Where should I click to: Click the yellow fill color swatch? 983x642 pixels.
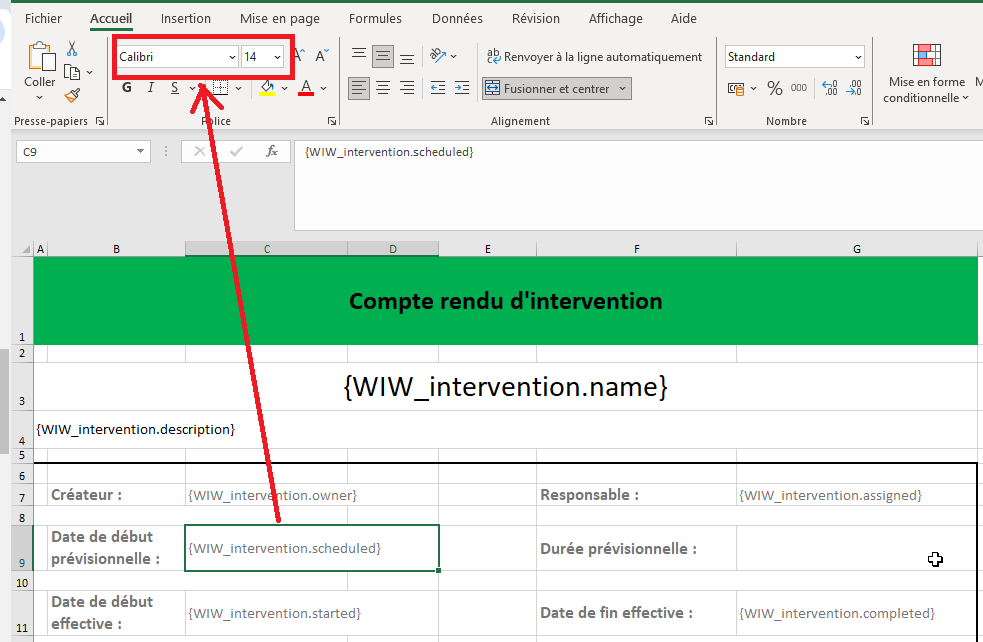tap(267, 88)
